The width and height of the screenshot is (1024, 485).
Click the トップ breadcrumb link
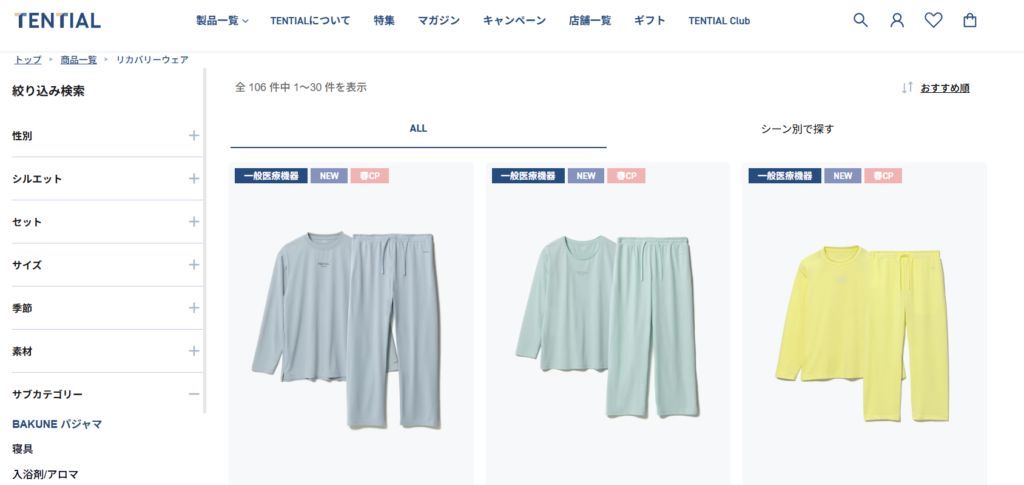27,60
